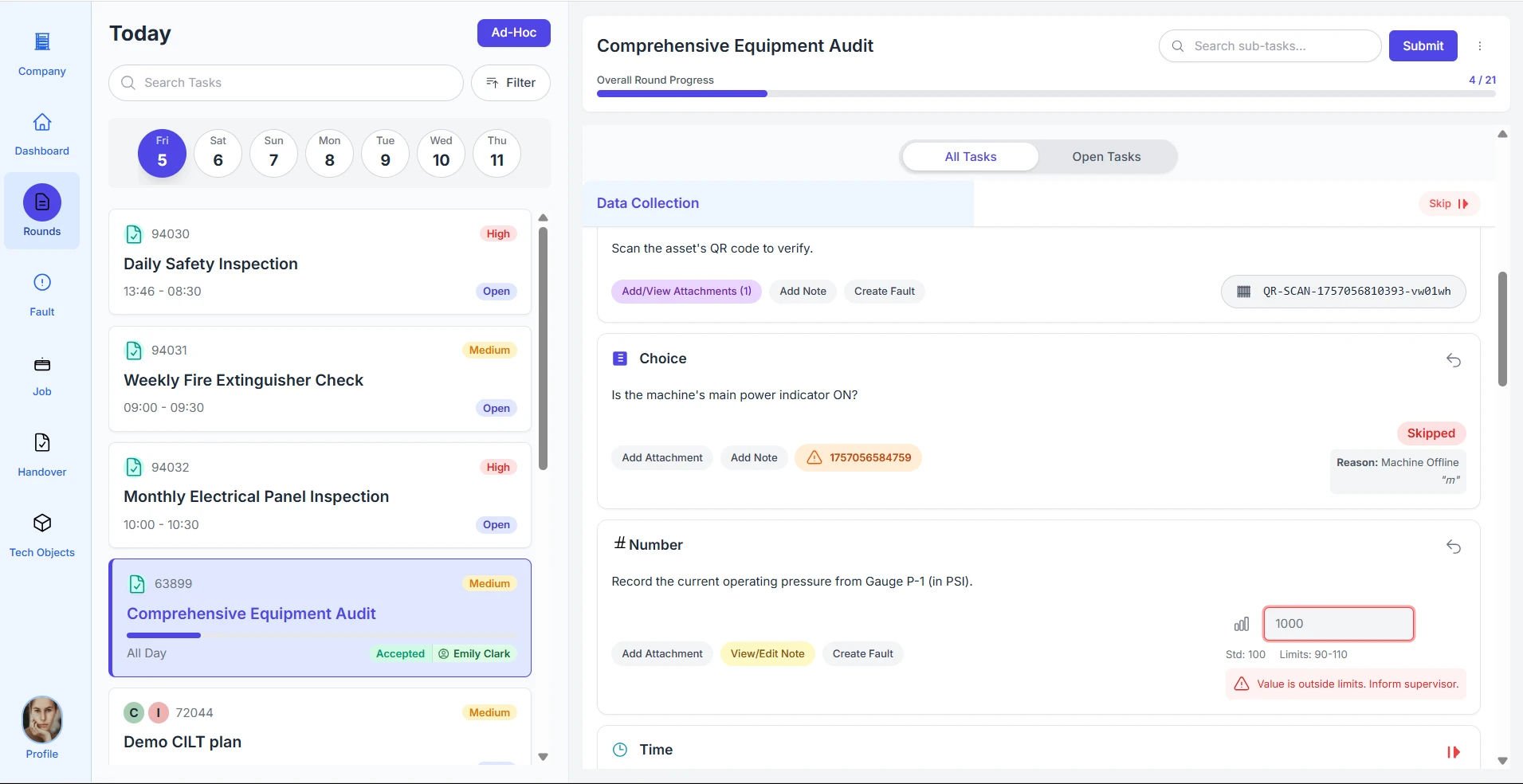Open the Fault section icon

42,283
